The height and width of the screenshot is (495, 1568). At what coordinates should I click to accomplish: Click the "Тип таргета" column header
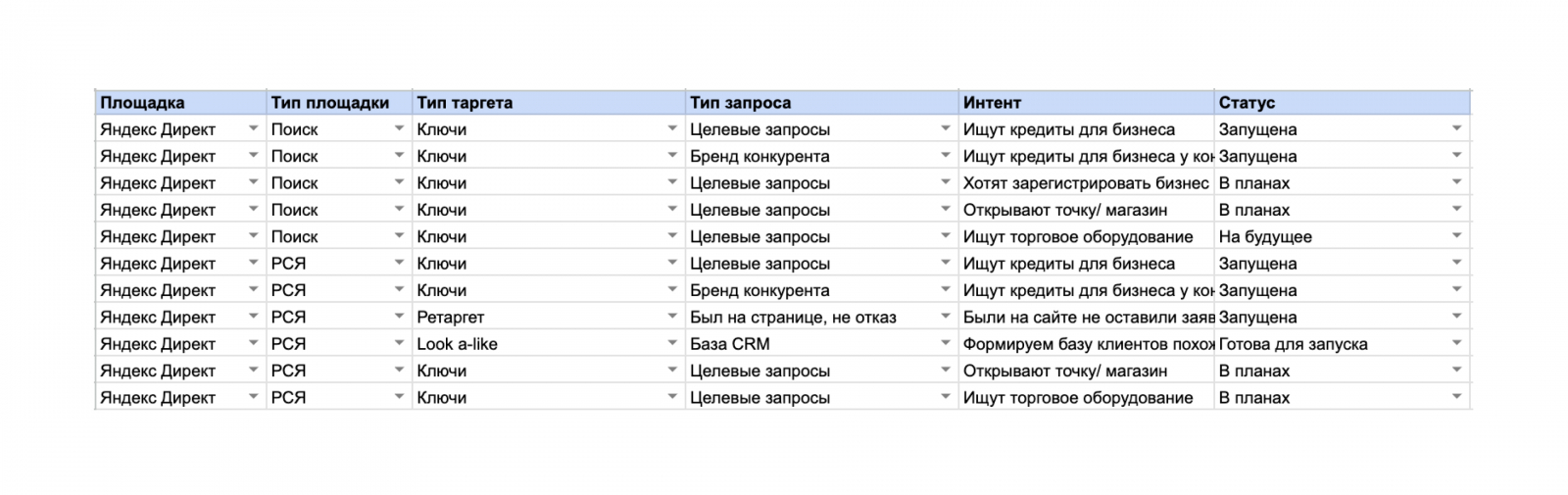point(465,103)
